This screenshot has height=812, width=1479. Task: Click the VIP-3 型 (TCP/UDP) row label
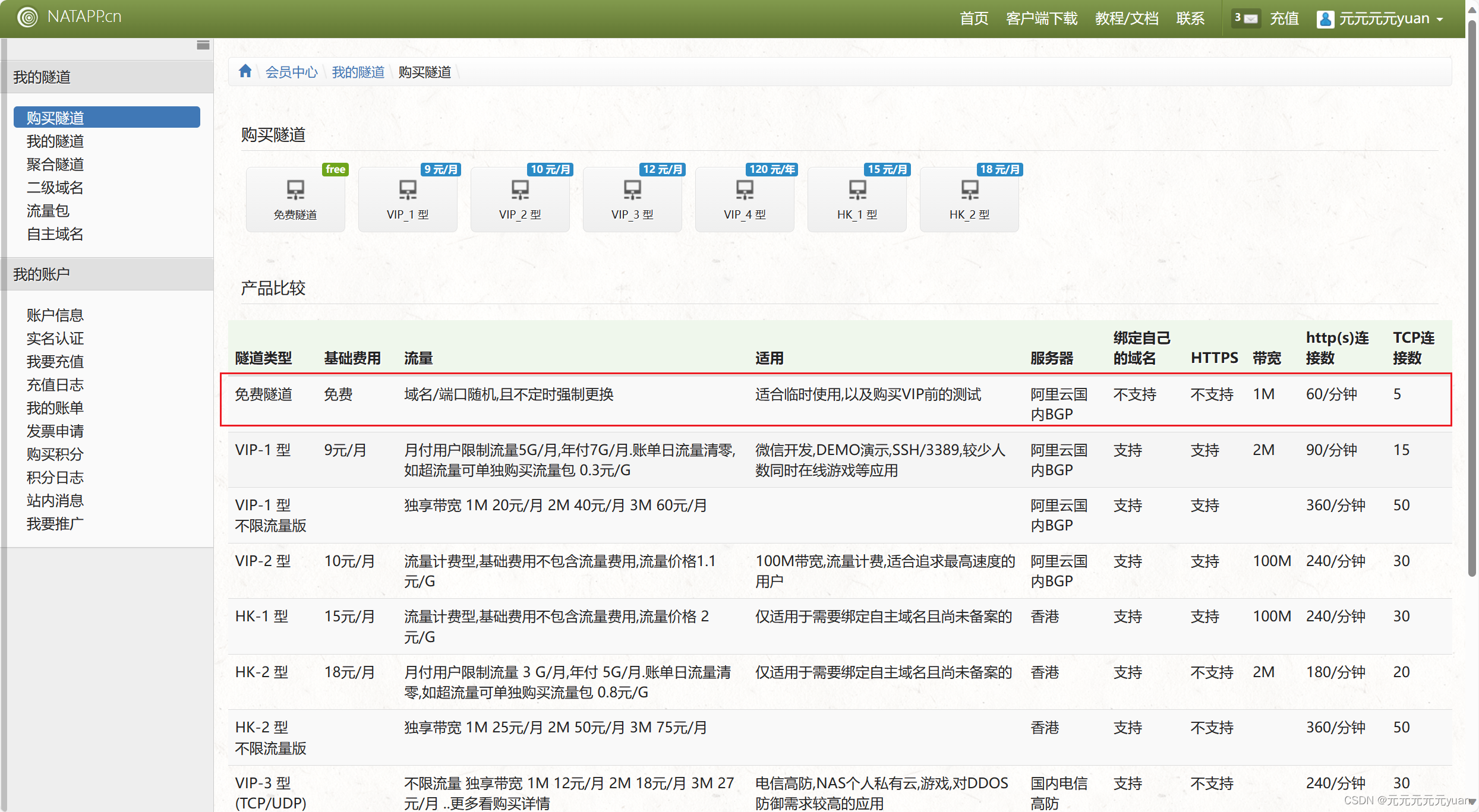pyautogui.click(x=271, y=793)
